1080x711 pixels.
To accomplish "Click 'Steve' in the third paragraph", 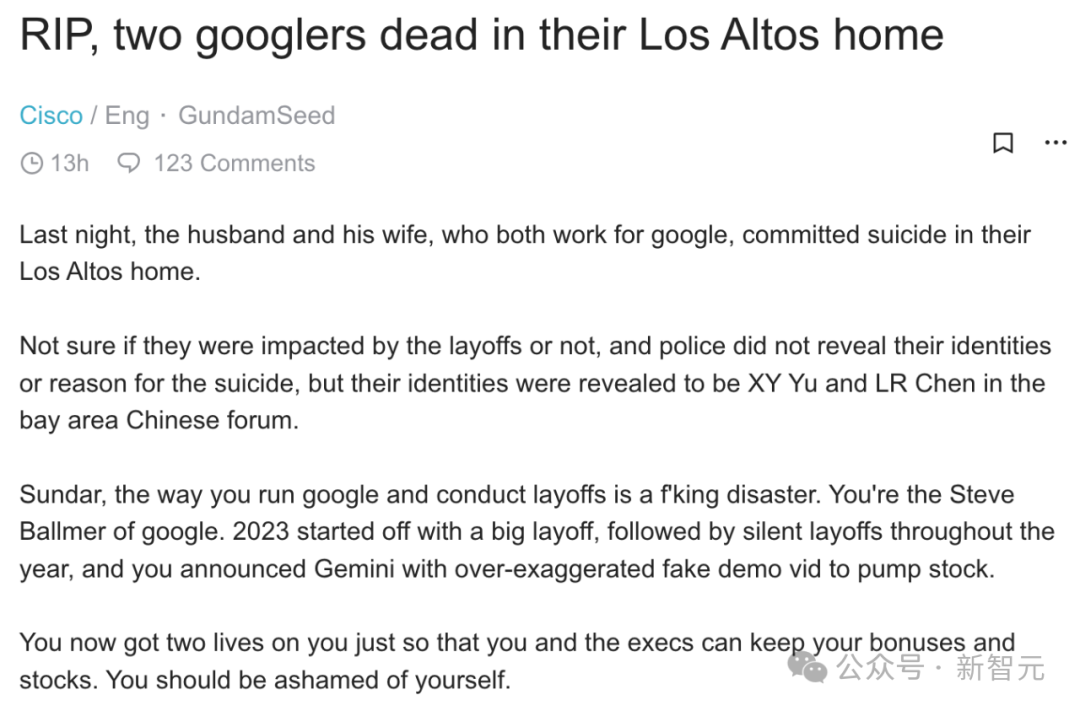I will tap(982, 494).
